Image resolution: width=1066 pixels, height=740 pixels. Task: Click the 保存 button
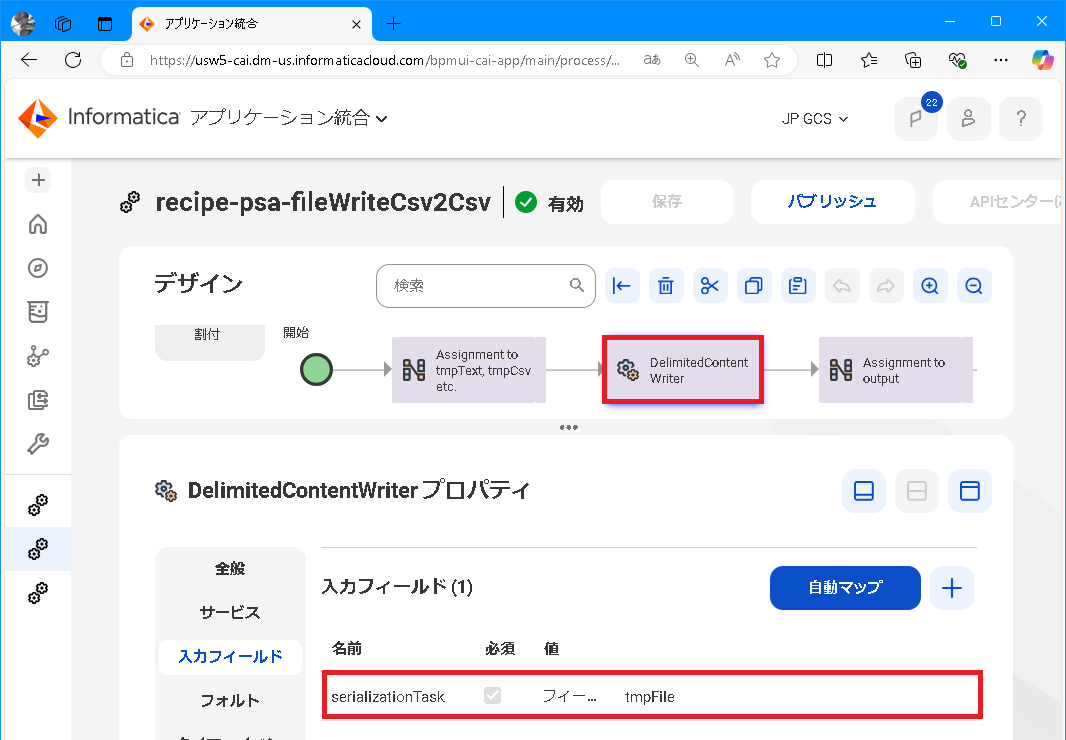pyautogui.click(x=667, y=202)
